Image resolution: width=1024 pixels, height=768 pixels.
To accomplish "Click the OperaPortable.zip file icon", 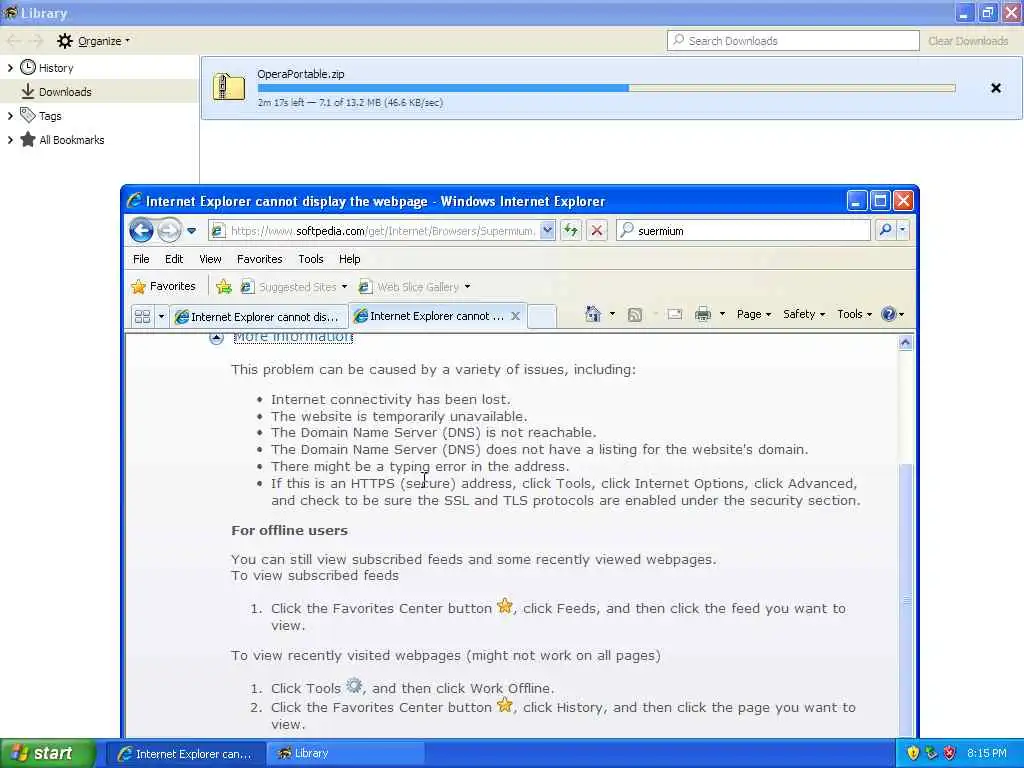I will (229, 87).
